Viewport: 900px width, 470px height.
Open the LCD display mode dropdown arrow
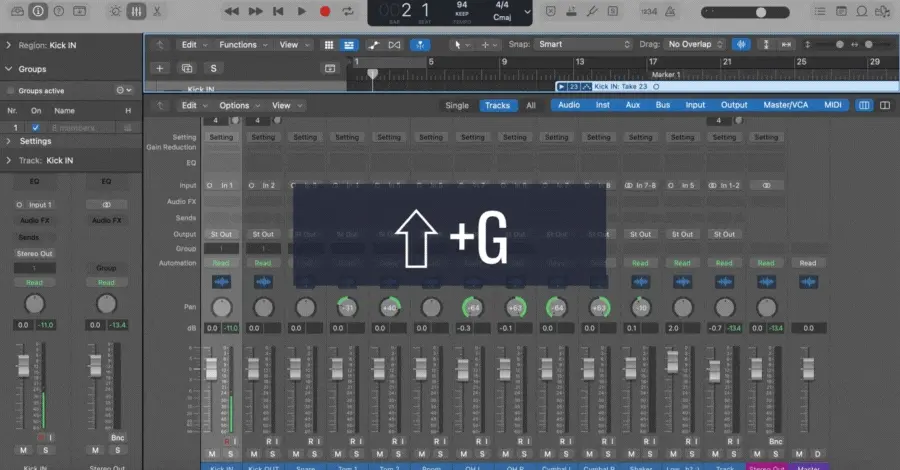click(527, 12)
